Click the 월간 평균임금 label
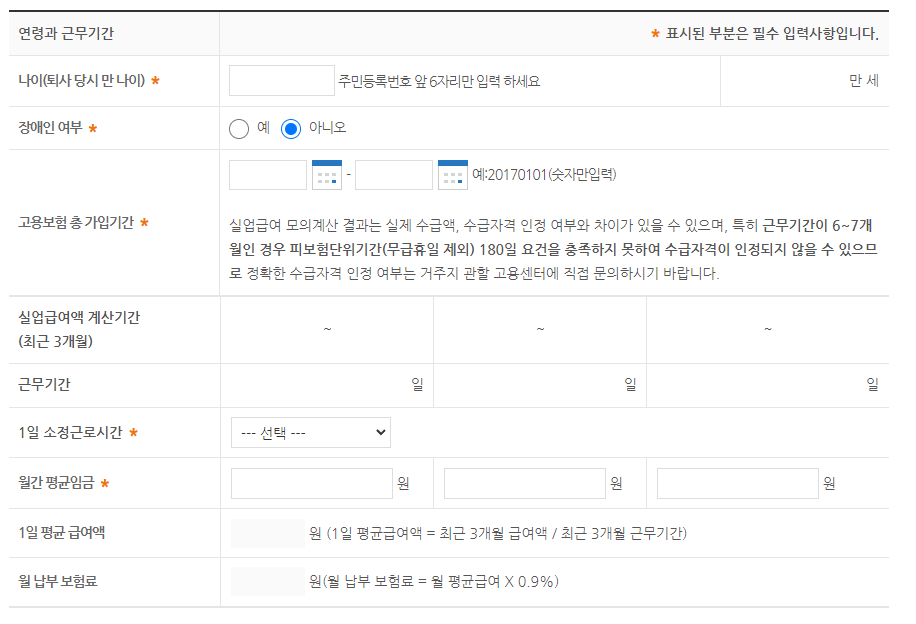Image resolution: width=916 pixels, height=624 pixels. click(x=56, y=483)
